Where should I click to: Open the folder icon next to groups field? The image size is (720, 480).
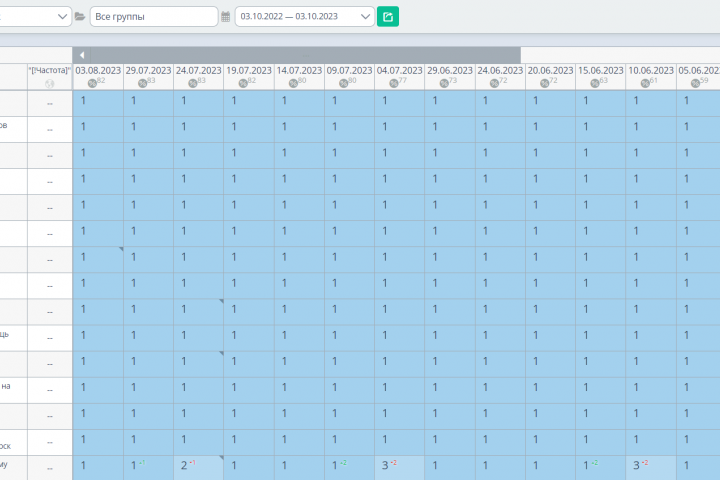coord(80,17)
